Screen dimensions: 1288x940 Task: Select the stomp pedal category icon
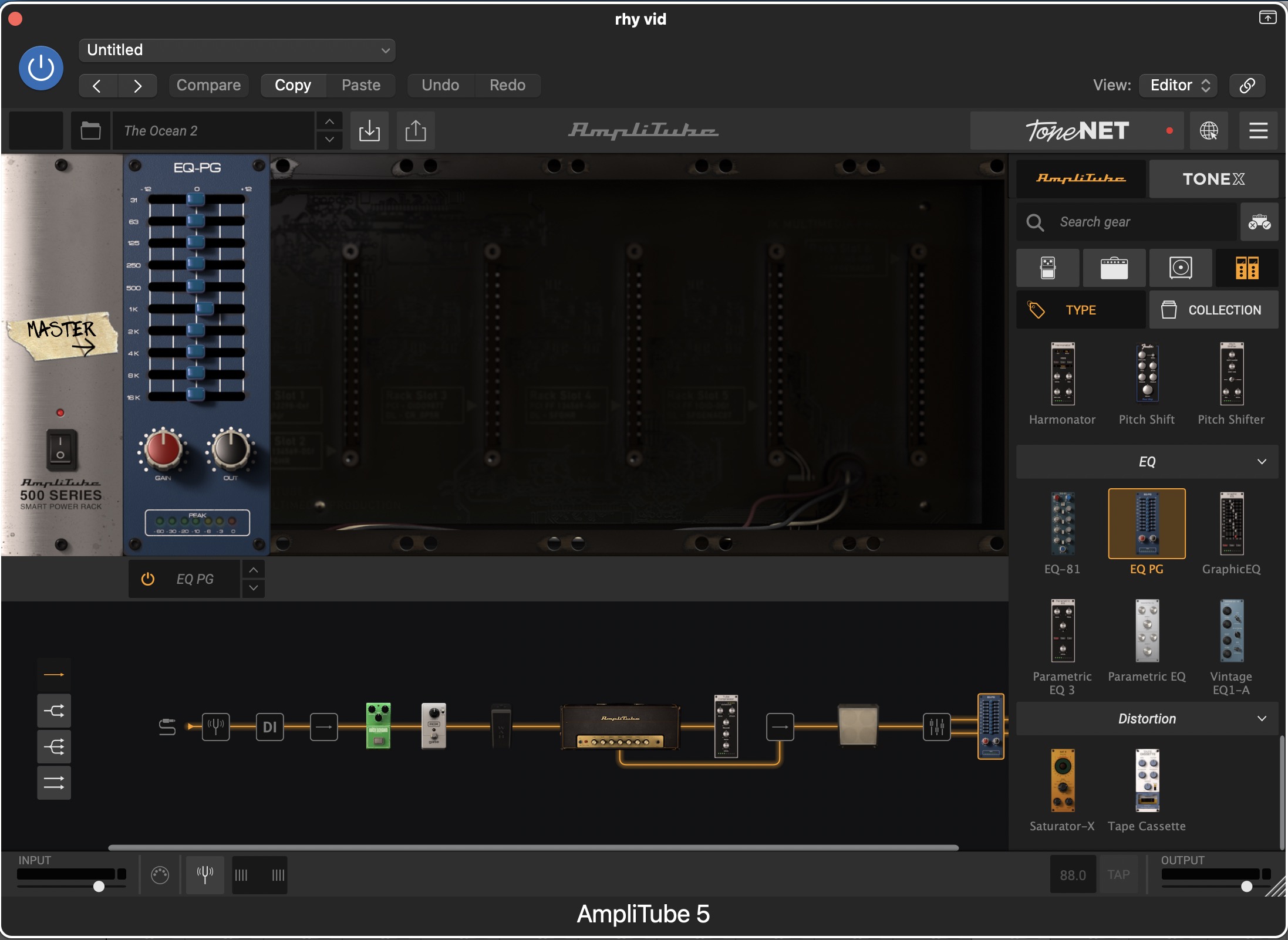pyautogui.click(x=1048, y=268)
